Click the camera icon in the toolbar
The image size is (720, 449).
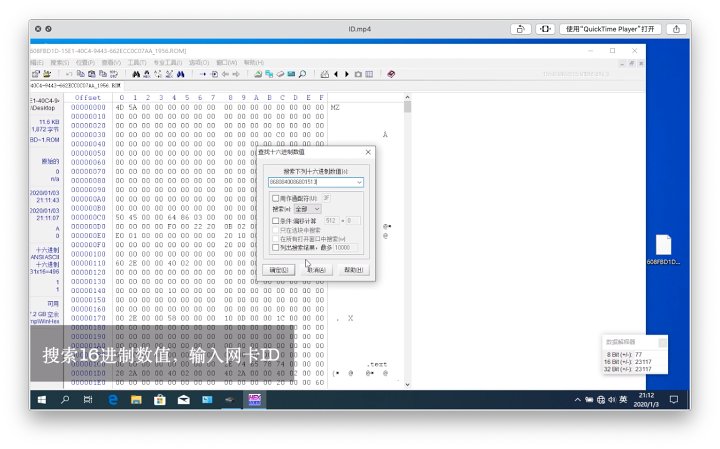pos(358,74)
